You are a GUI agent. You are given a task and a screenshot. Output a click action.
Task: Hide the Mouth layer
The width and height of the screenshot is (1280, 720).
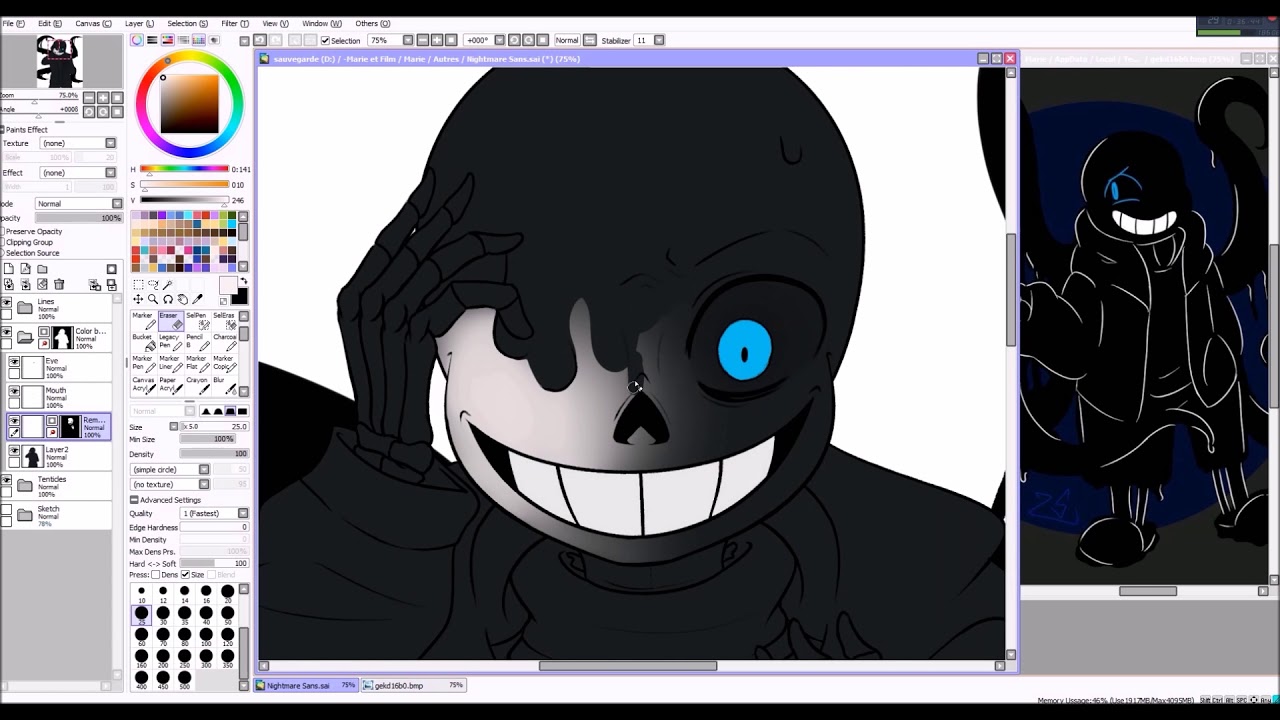pos(14,391)
